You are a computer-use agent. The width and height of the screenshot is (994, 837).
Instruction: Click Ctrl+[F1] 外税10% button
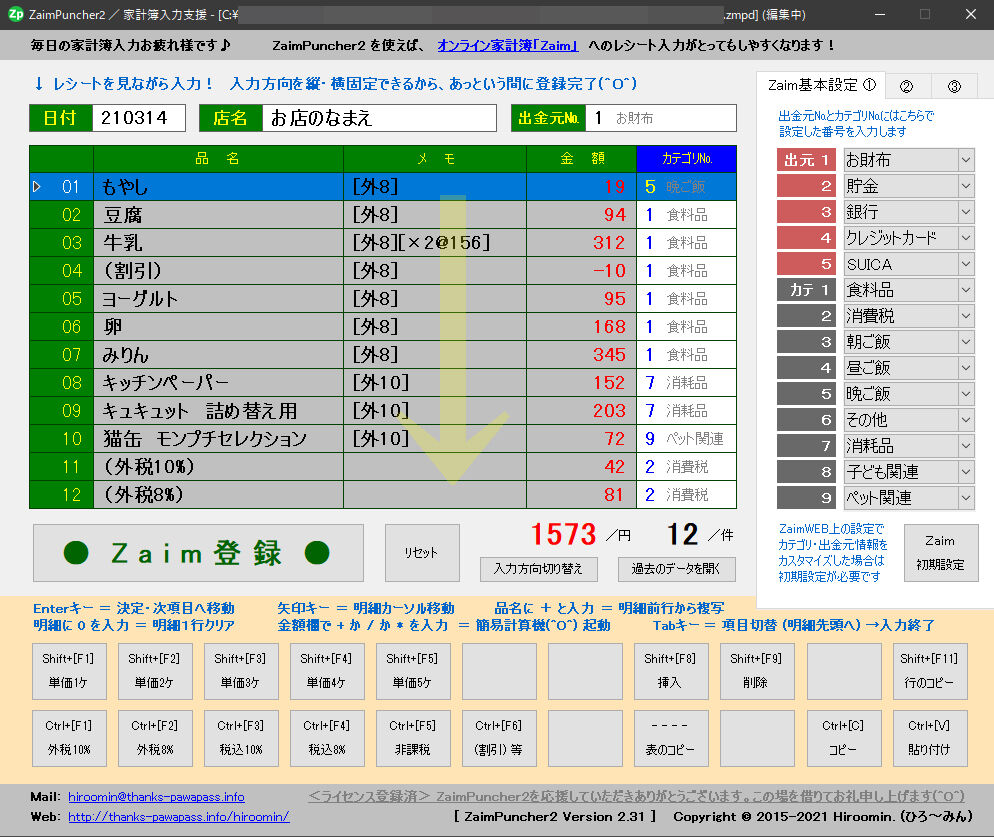69,738
